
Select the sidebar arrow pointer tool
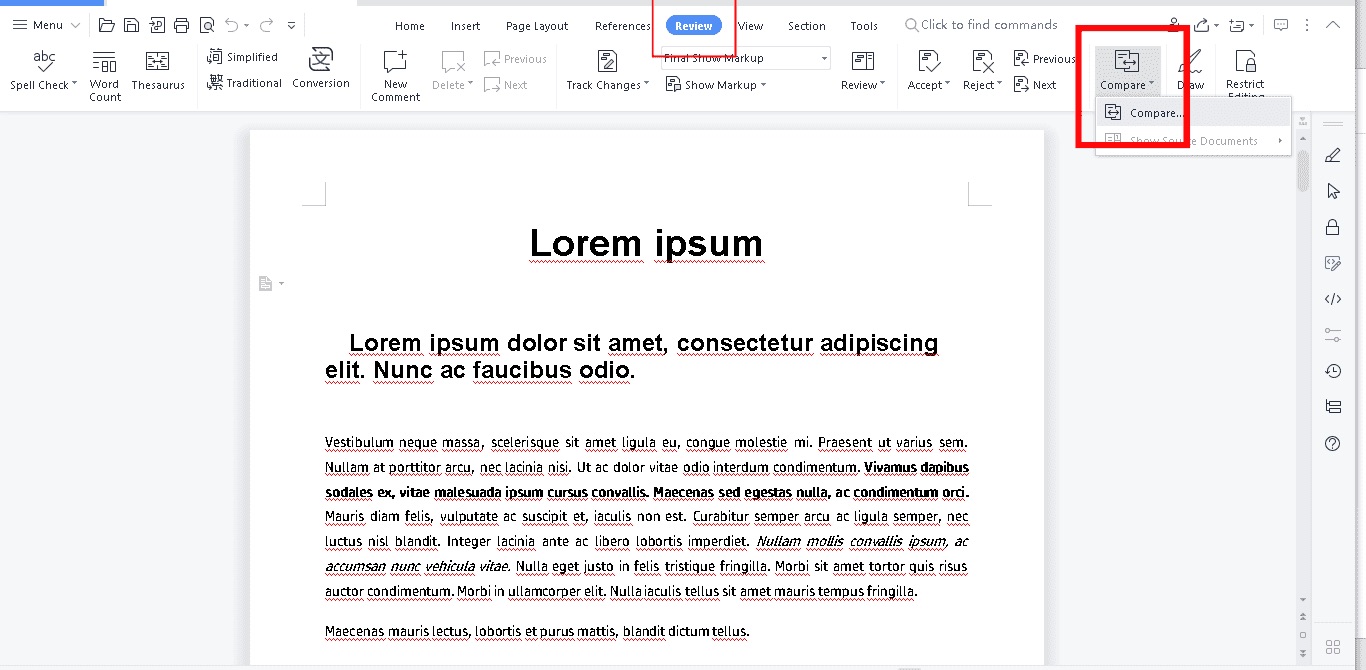coord(1332,191)
